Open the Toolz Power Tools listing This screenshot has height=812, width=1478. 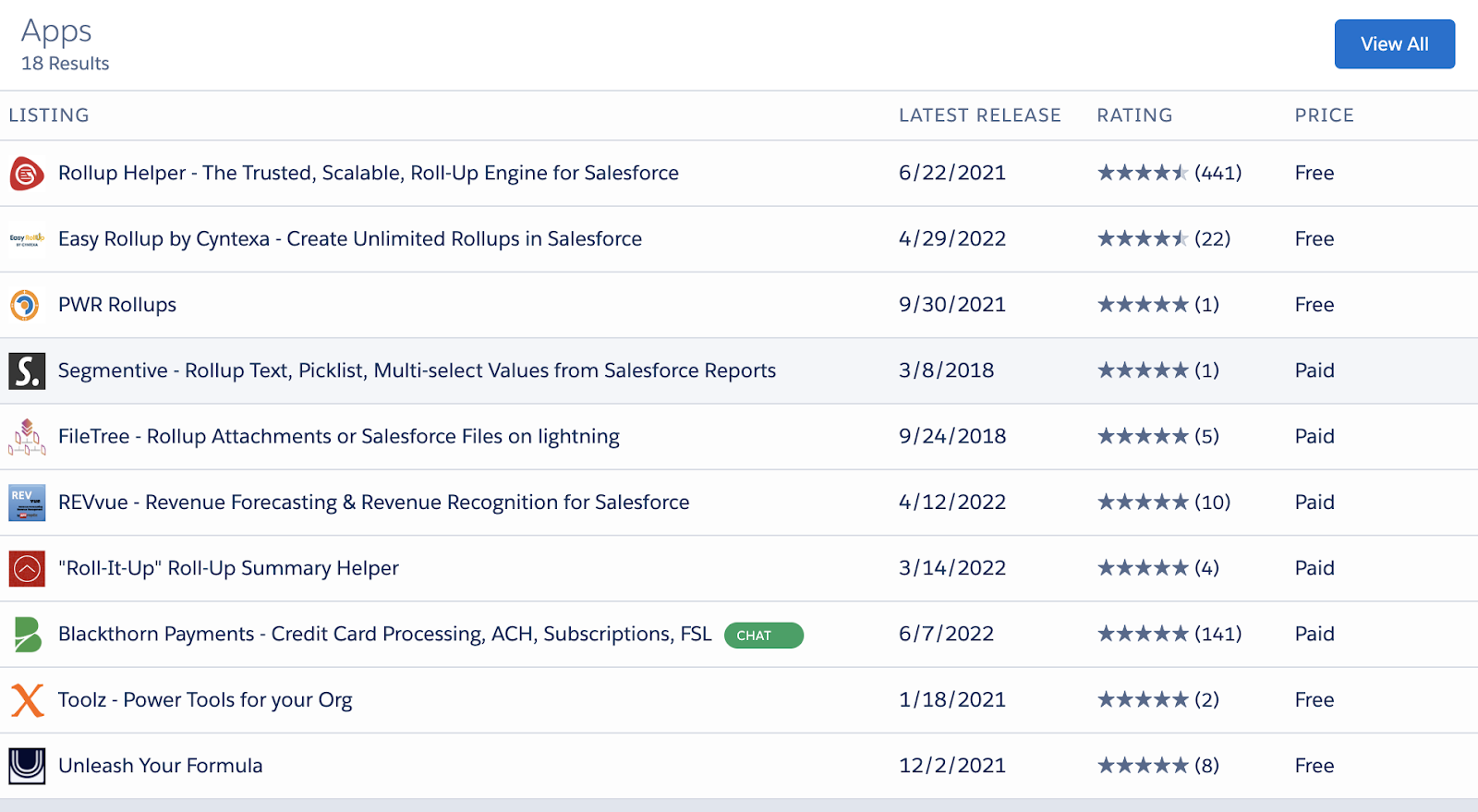(205, 700)
